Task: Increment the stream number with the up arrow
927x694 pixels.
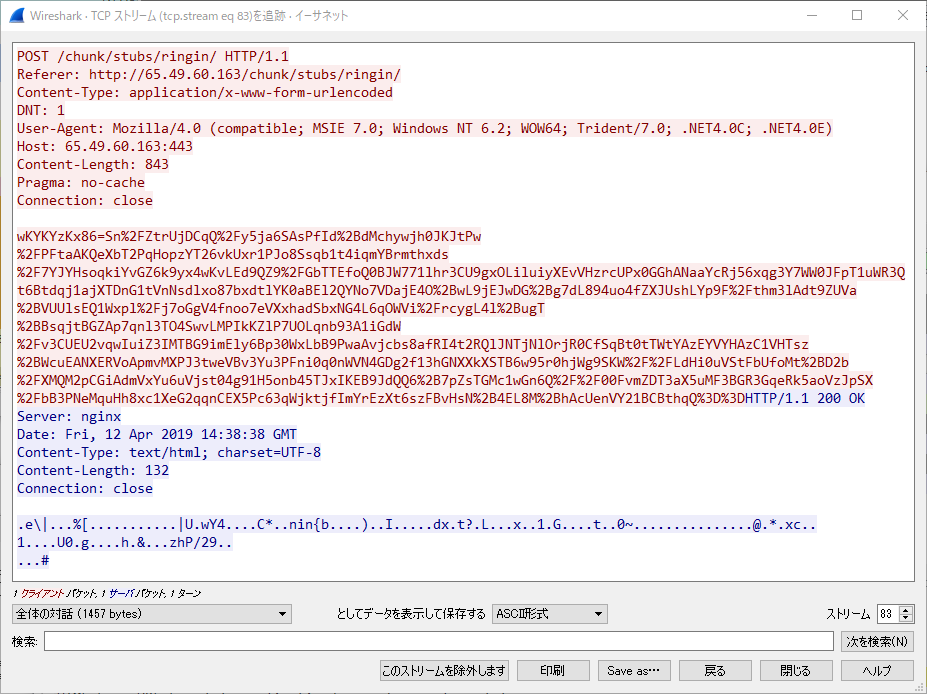Action: pos(906,609)
